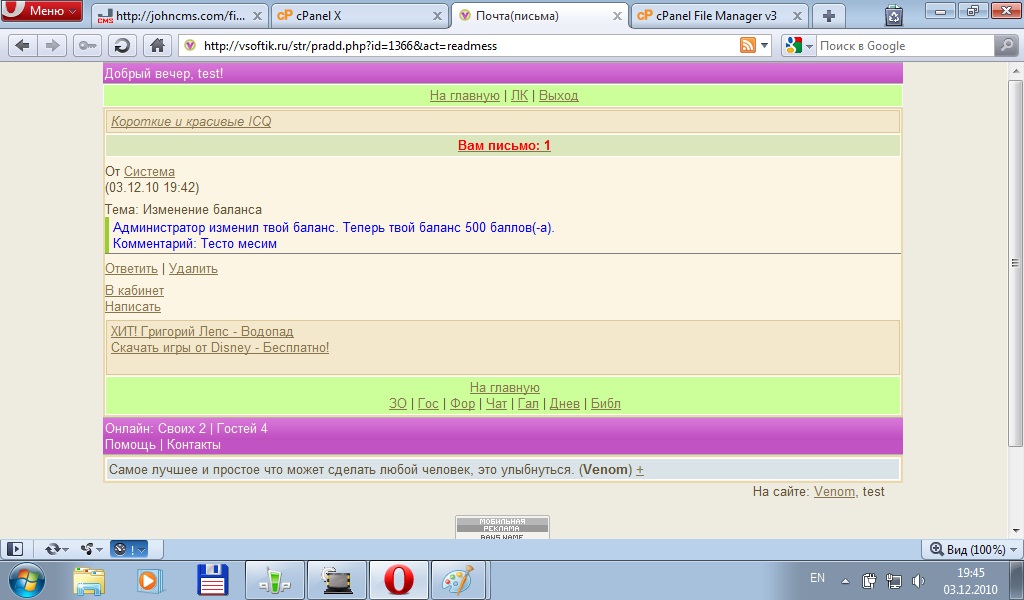Open the blue floppy disk taskbar app
Viewport: 1024px width, 600px height.
[x=212, y=580]
